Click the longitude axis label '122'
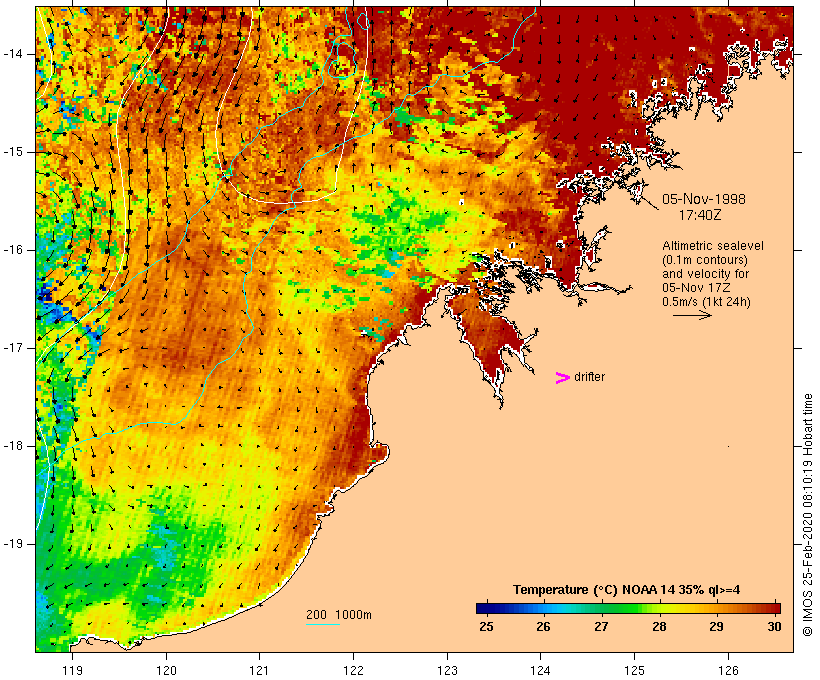Screen dimensions: 820x680 point(353,670)
